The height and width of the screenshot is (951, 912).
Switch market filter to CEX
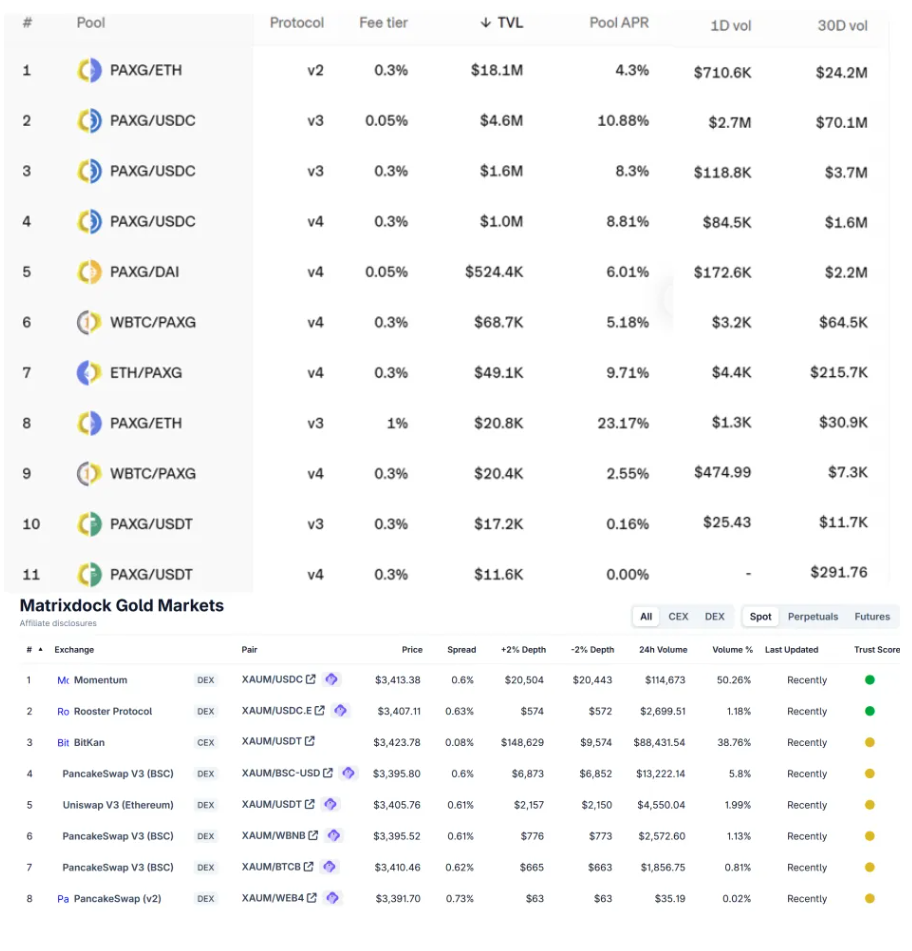pyautogui.click(x=678, y=617)
